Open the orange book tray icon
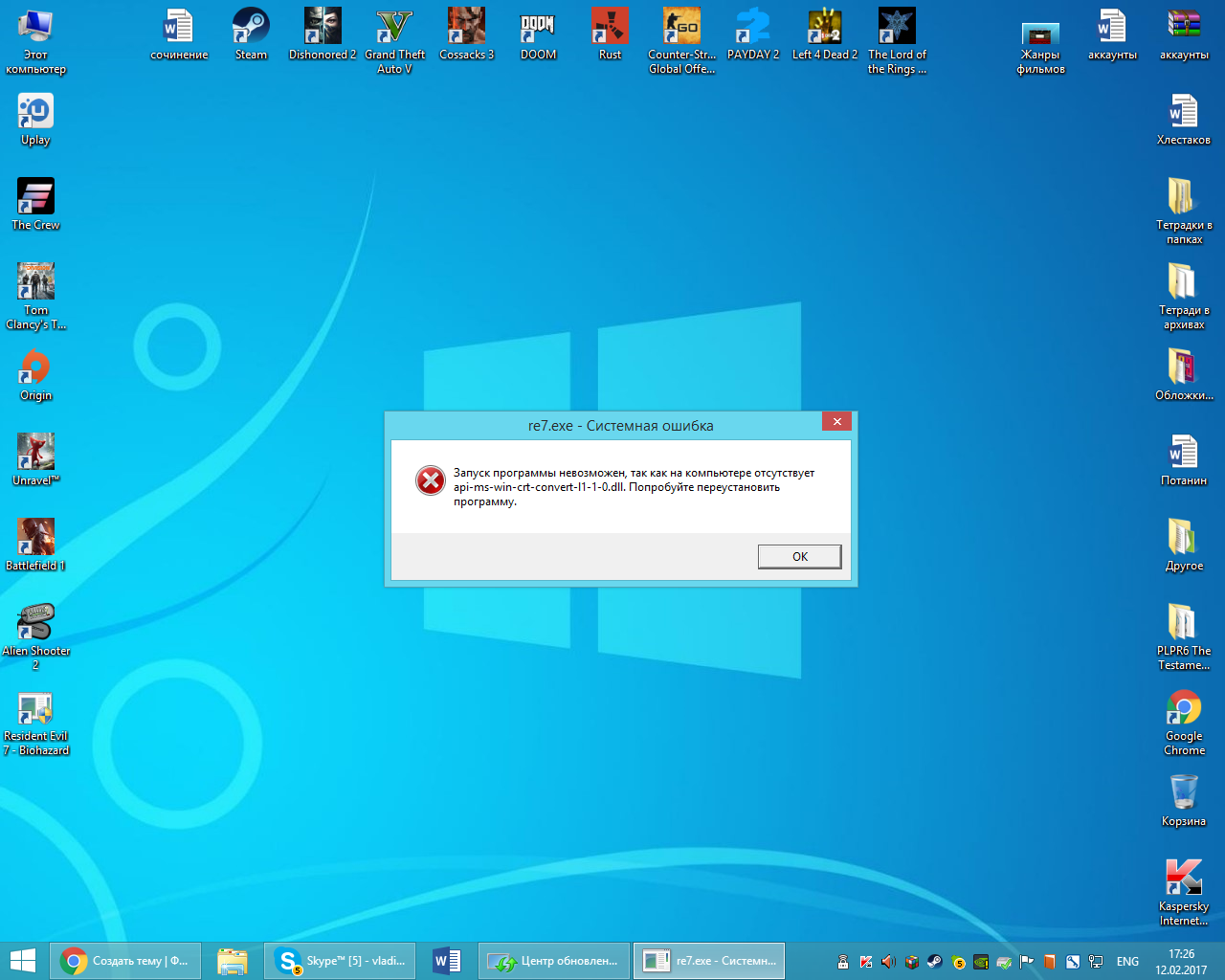 click(1050, 962)
